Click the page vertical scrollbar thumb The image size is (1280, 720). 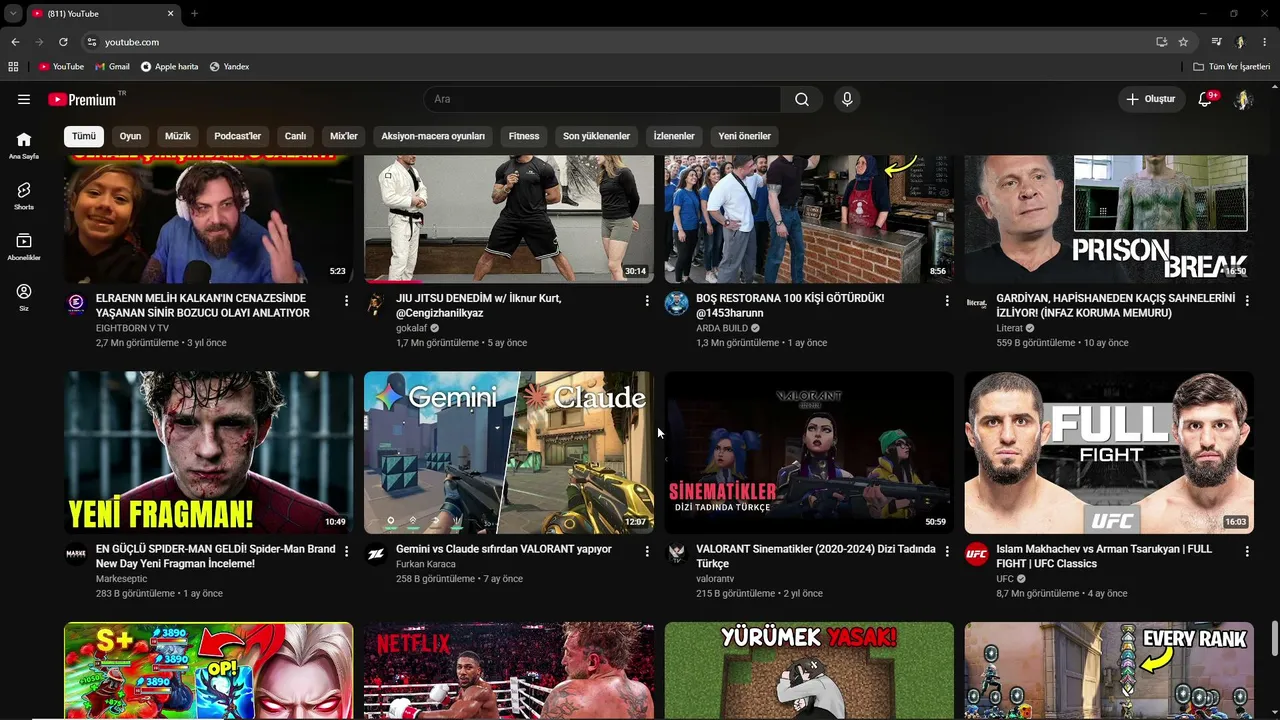coord(1274,639)
